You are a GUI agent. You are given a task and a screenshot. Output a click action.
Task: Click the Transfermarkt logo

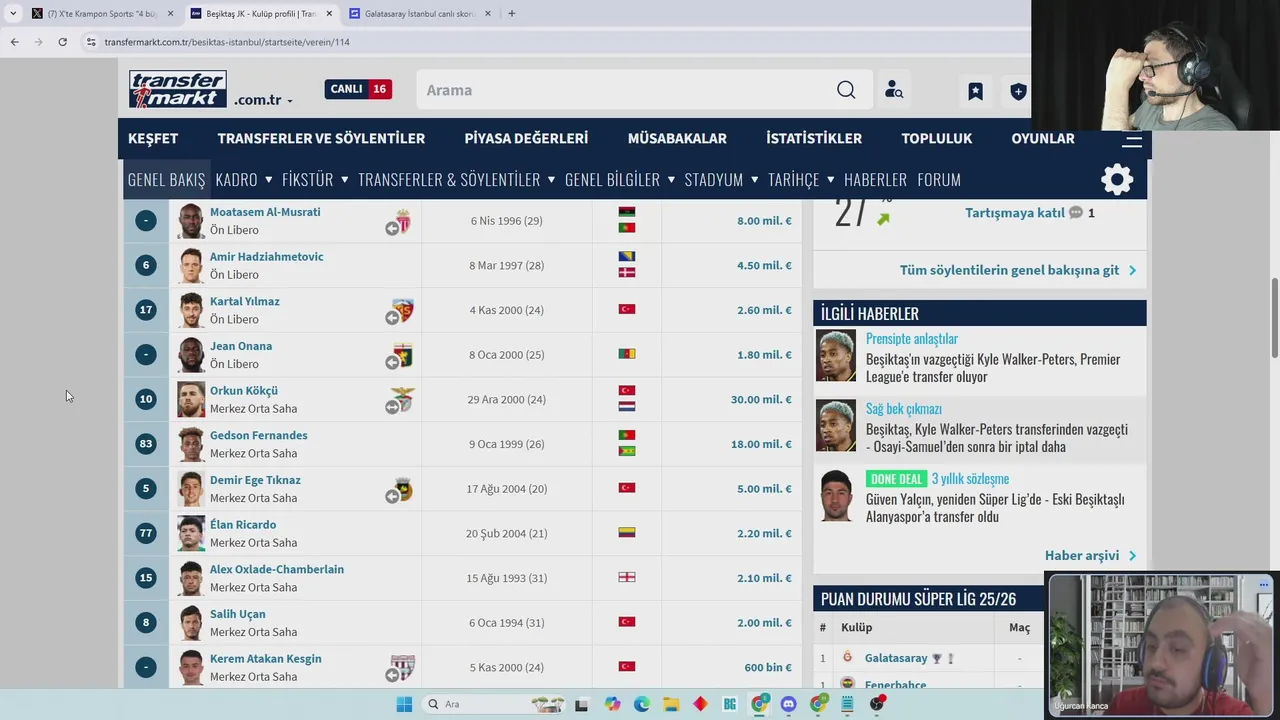click(x=178, y=90)
